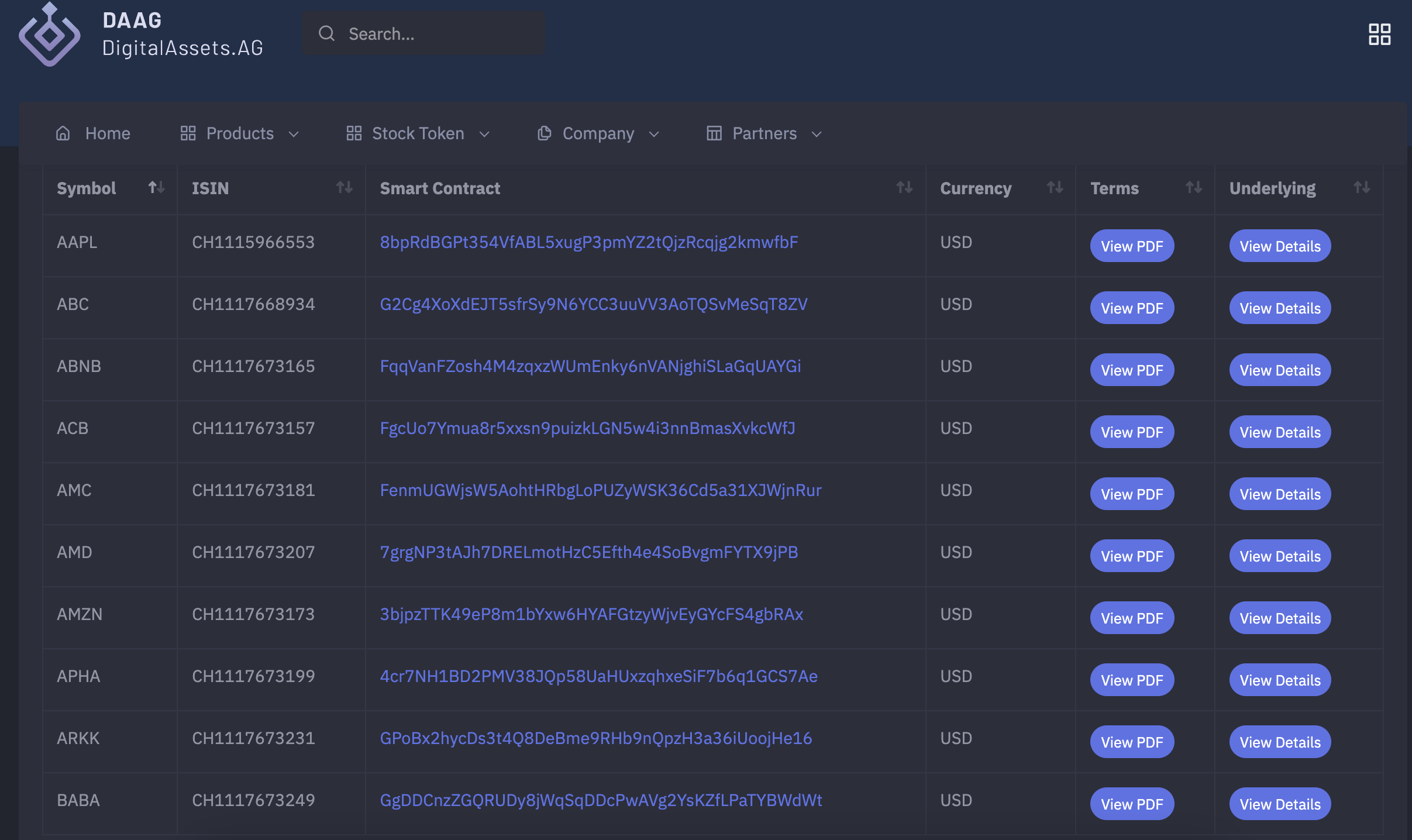Viewport: 1412px width, 840px height.
Task: Open the Partners menu
Action: [764, 133]
